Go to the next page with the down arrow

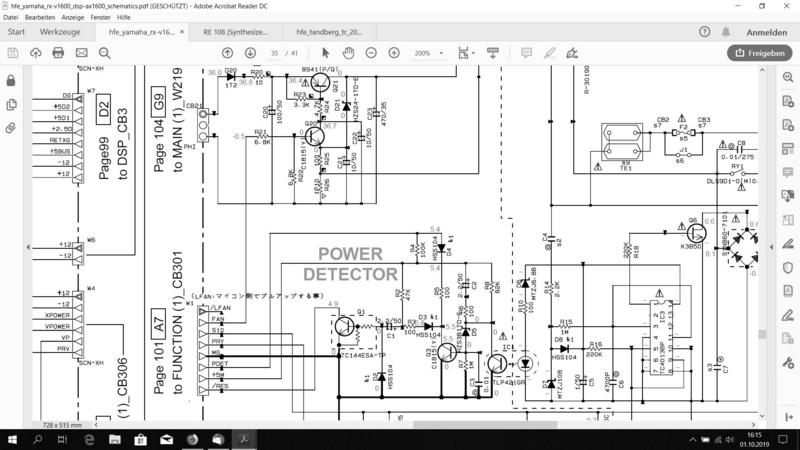[251, 53]
